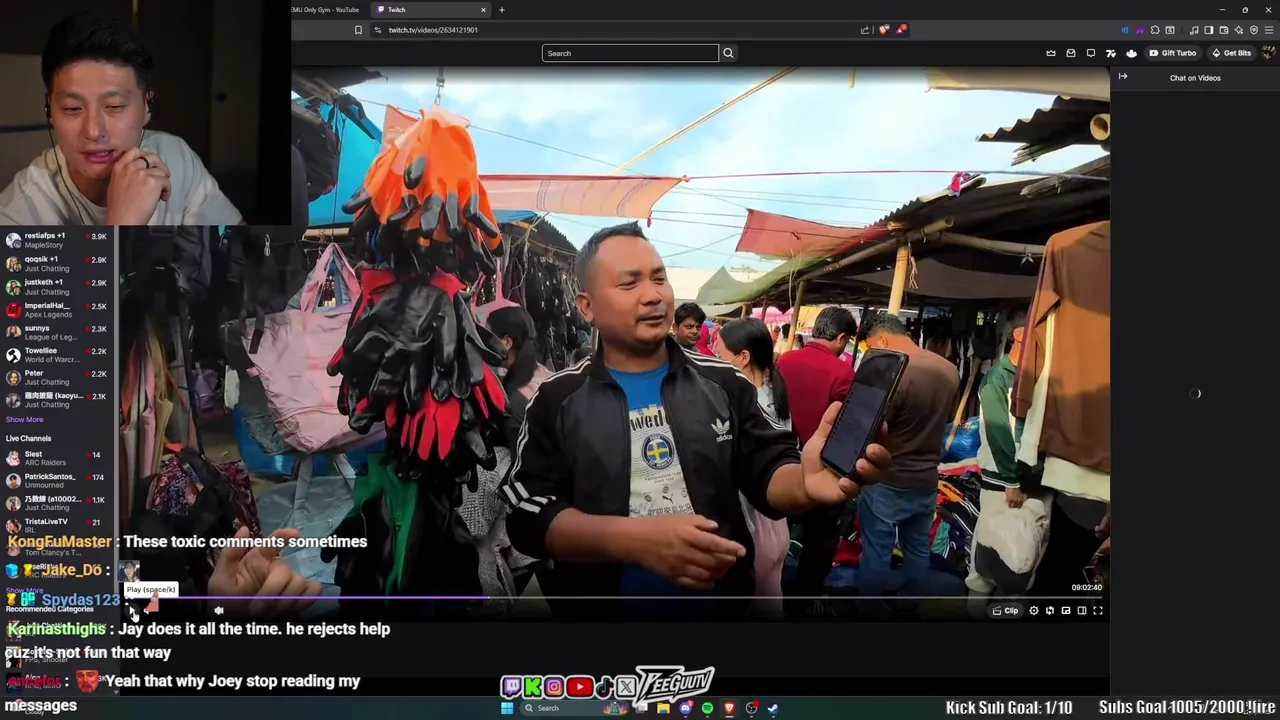
Task: Open Twitch whispers speech bubble icon
Action: [1091, 53]
